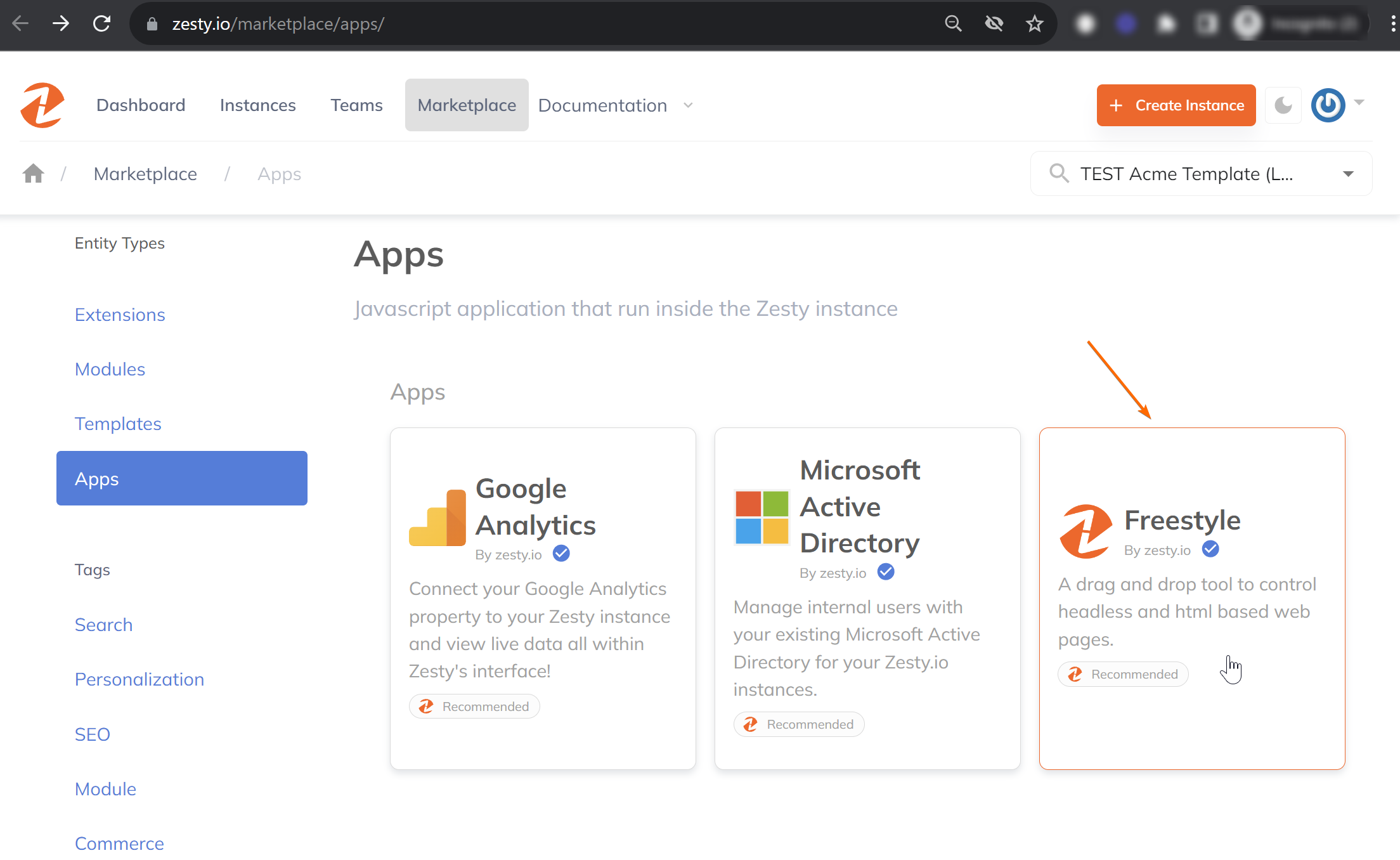Click the Zesty.io logo in header
This screenshot has width=1400, height=860.
(42, 105)
